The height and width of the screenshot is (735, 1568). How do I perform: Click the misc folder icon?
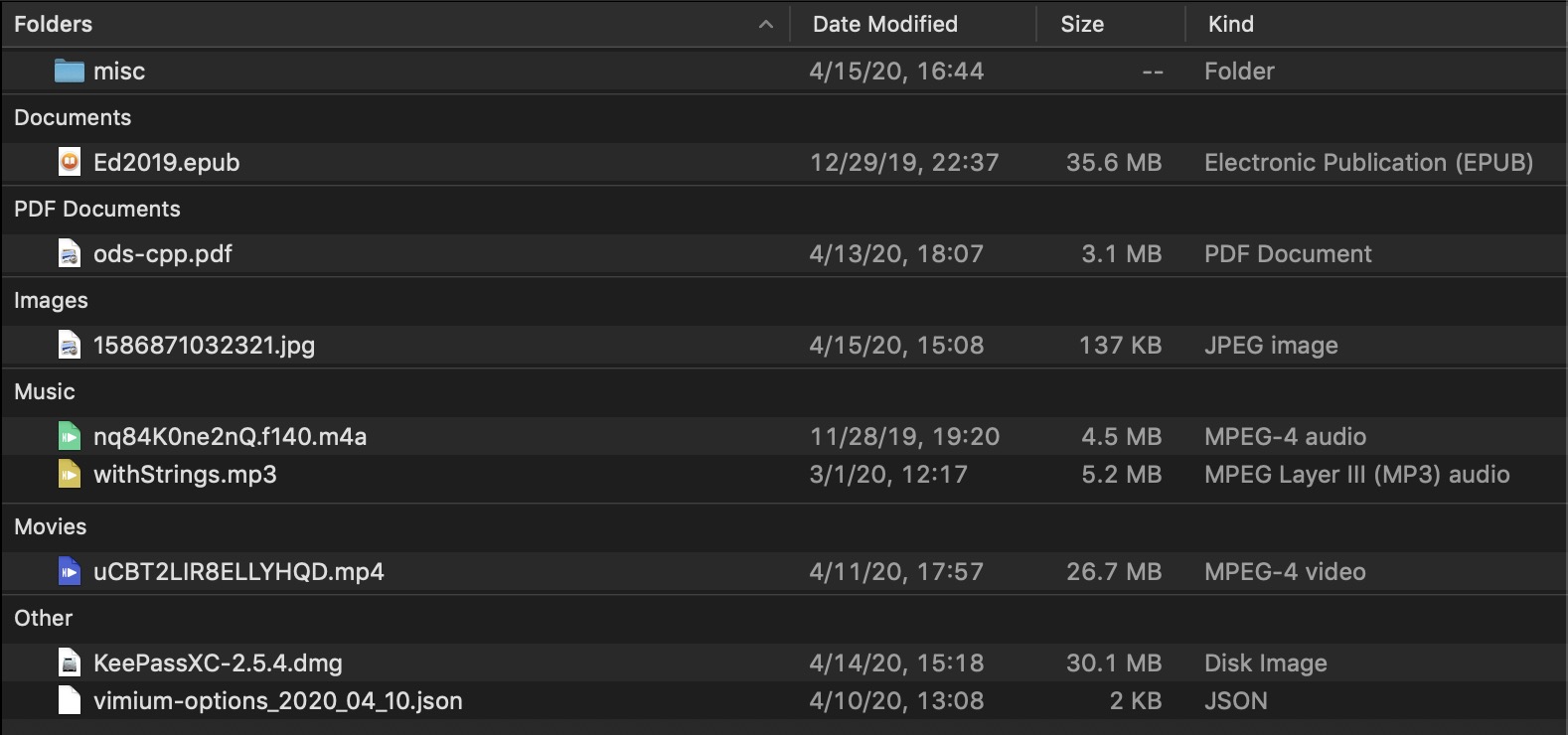click(69, 71)
